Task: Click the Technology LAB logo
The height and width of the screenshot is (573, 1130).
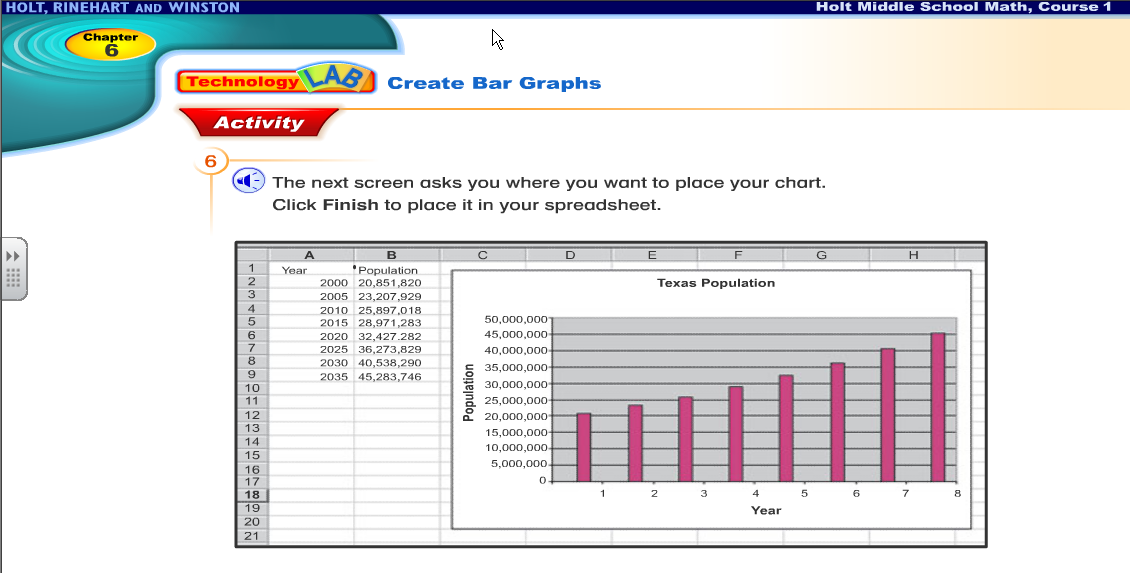Action: (276, 81)
